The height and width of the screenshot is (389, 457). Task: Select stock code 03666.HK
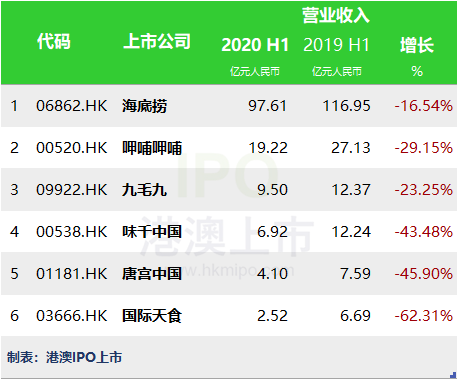[72, 316]
